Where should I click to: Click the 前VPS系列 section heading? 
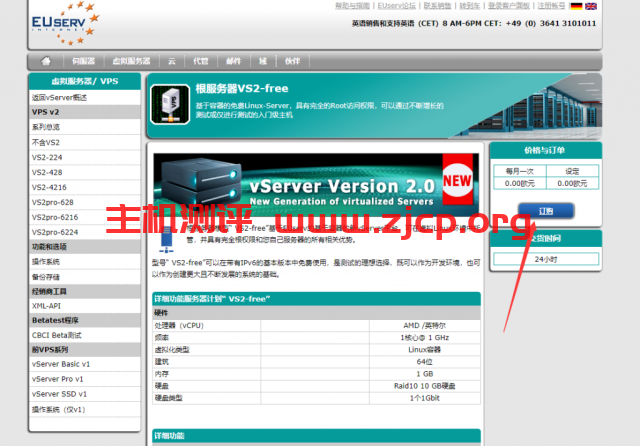tap(85, 350)
